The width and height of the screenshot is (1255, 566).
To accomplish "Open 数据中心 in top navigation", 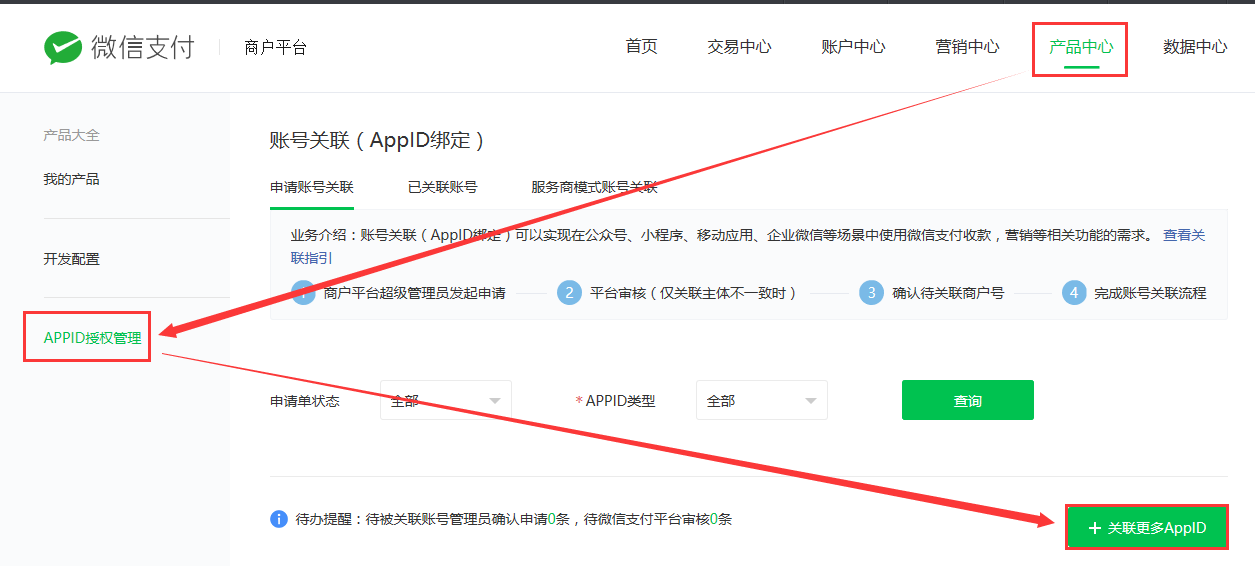I will pyautogui.click(x=1195, y=46).
